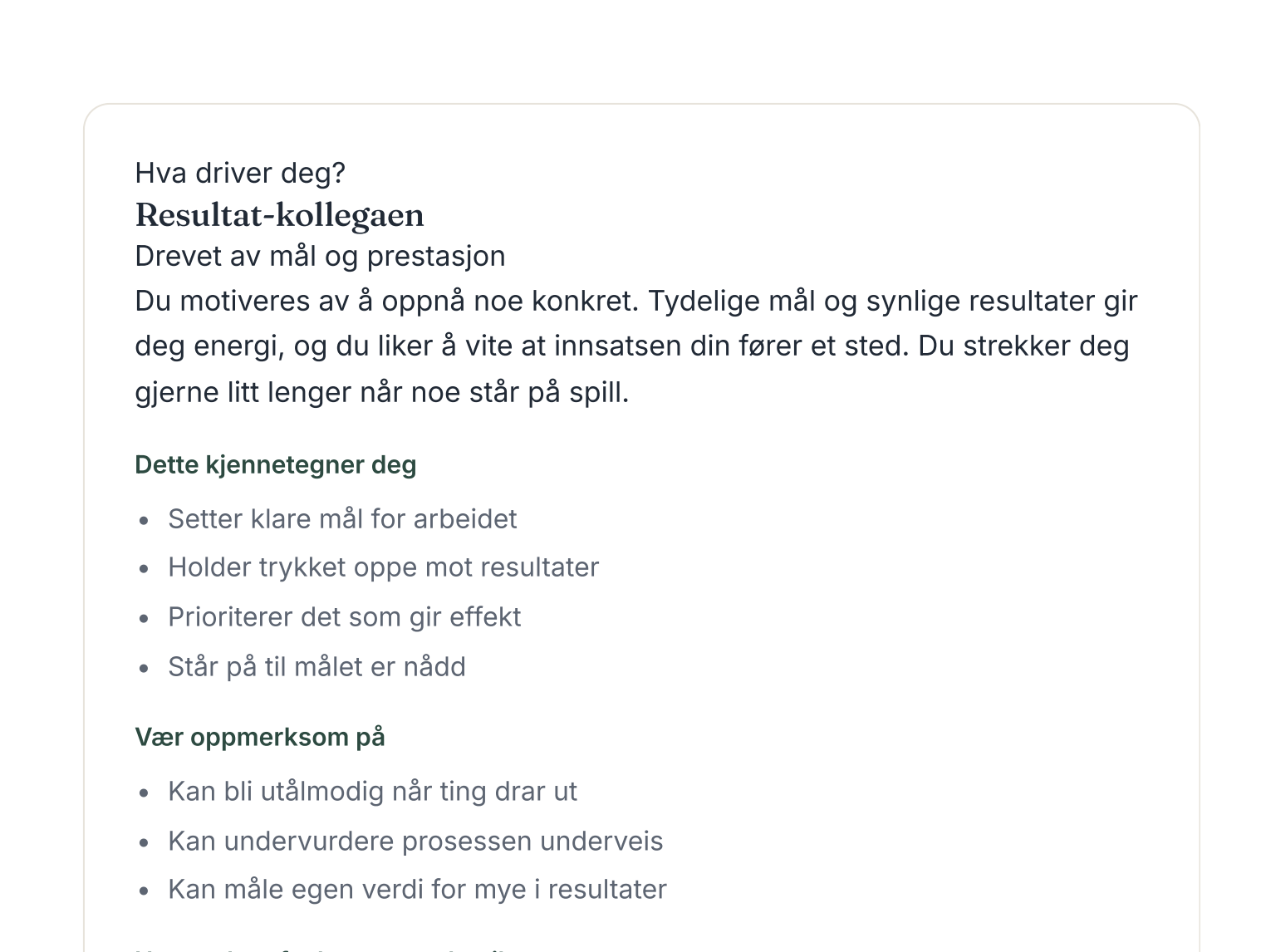The image size is (1261, 952).
Task: Click the bullet dot before 'Setter klare mål'
Action: (x=145, y=521)
